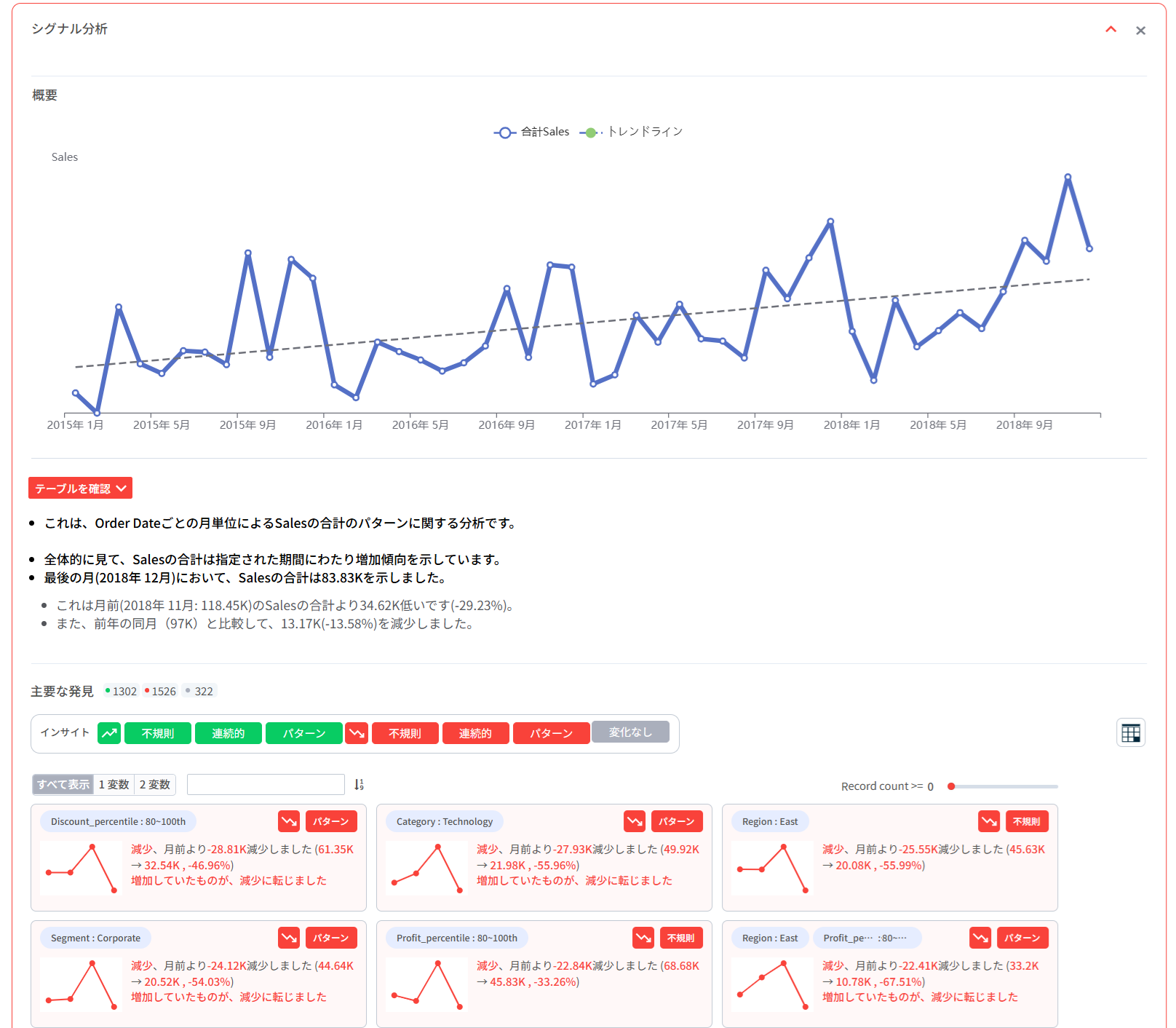Screen dimensions: 1176x1028
Task: Click the highest data point in late 2018
Action: coord(1068,177)
